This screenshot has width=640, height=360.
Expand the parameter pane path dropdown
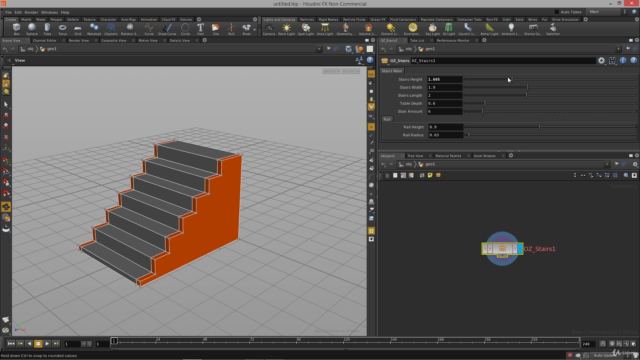(x=618, y=49)
